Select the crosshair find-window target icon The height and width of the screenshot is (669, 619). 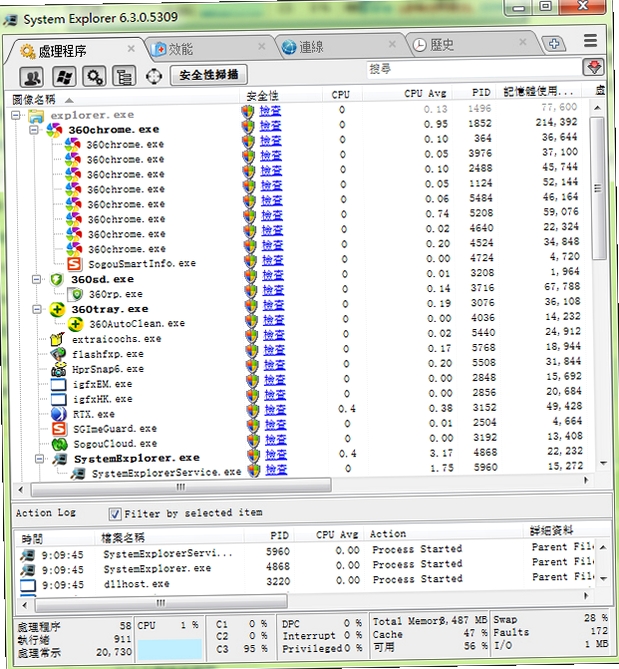pyautogui.click(x=154, y=76)
